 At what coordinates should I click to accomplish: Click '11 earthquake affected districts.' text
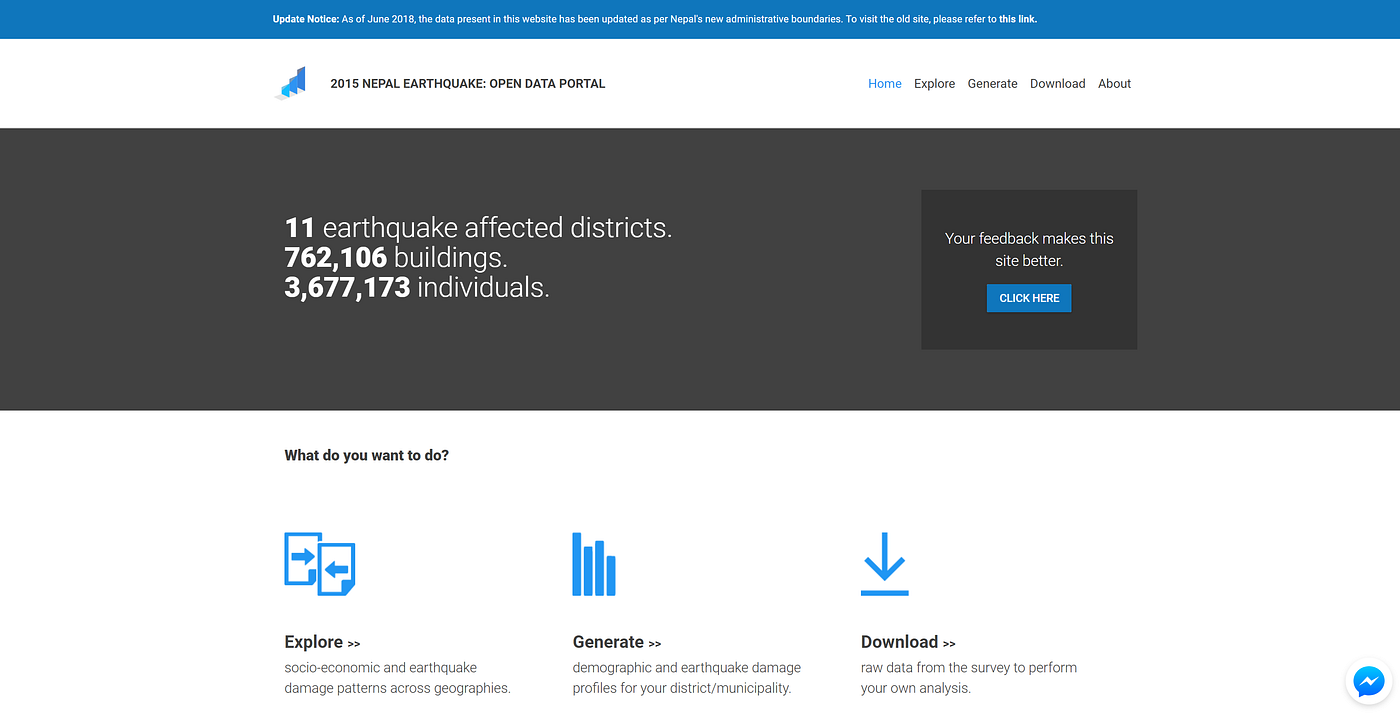478,228
